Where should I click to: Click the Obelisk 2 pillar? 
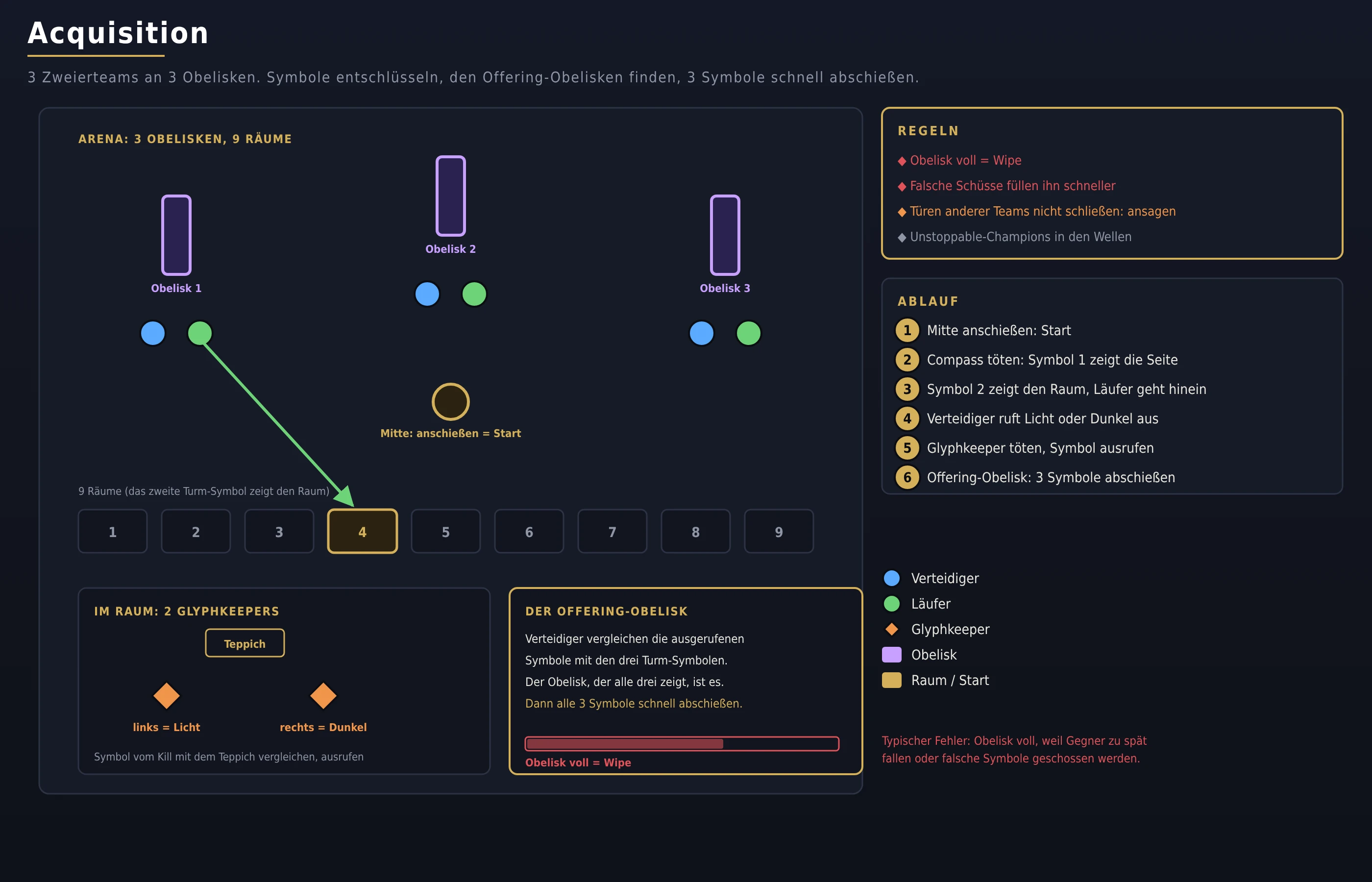pos(451,196)
